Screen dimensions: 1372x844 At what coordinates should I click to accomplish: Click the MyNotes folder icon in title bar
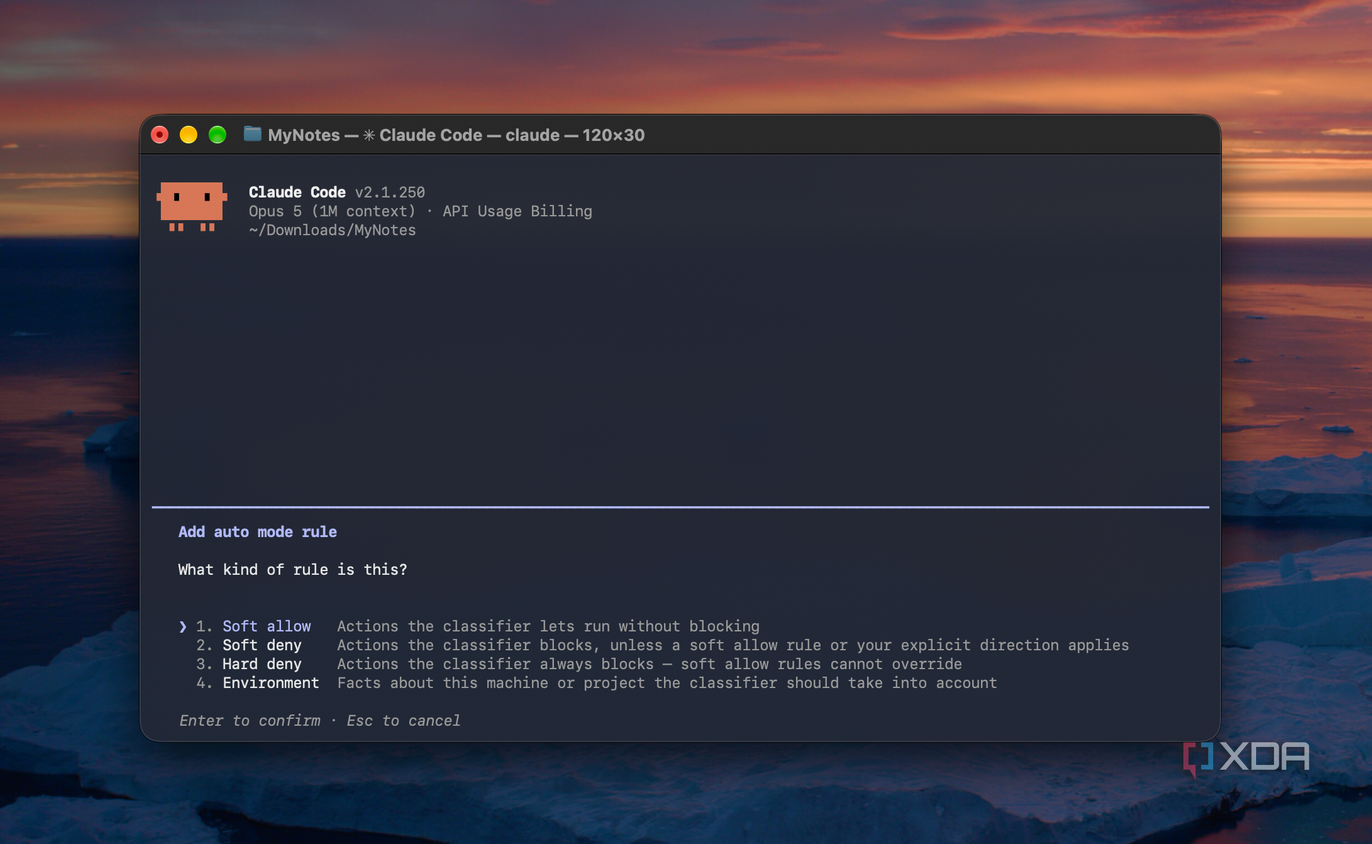click(252, 134)
